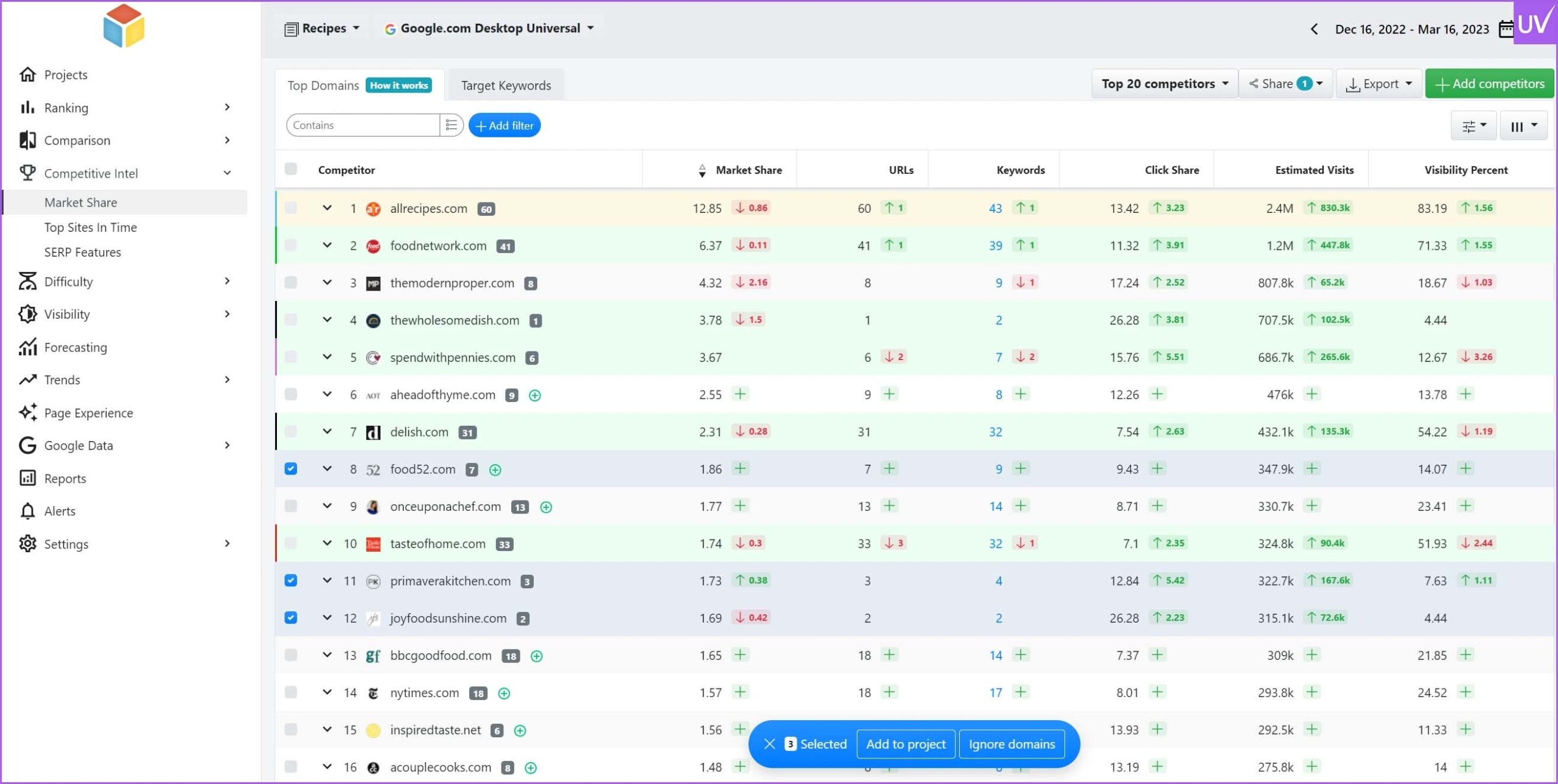Collapse the Competitive Intel menu chevron
Screen dimensions: 1558x784
pos(227,173)
